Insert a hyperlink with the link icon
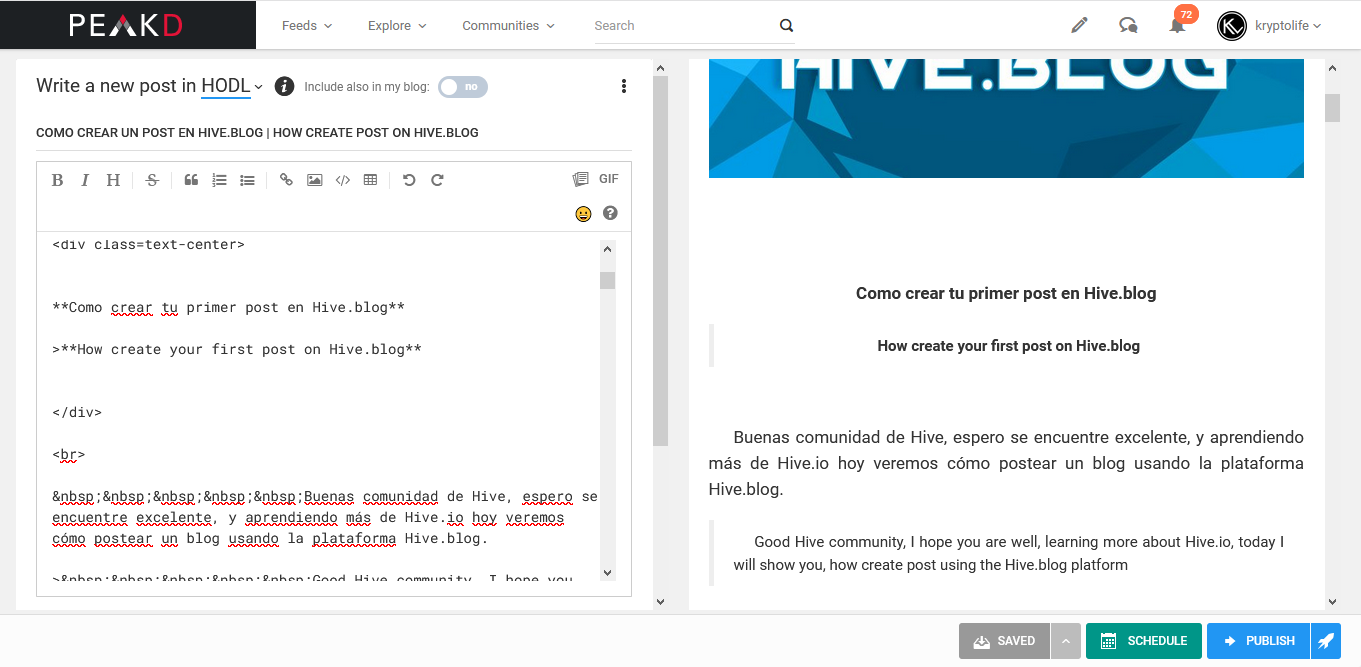The width and height of the screenshot is (1361, 667). point(286,180)
